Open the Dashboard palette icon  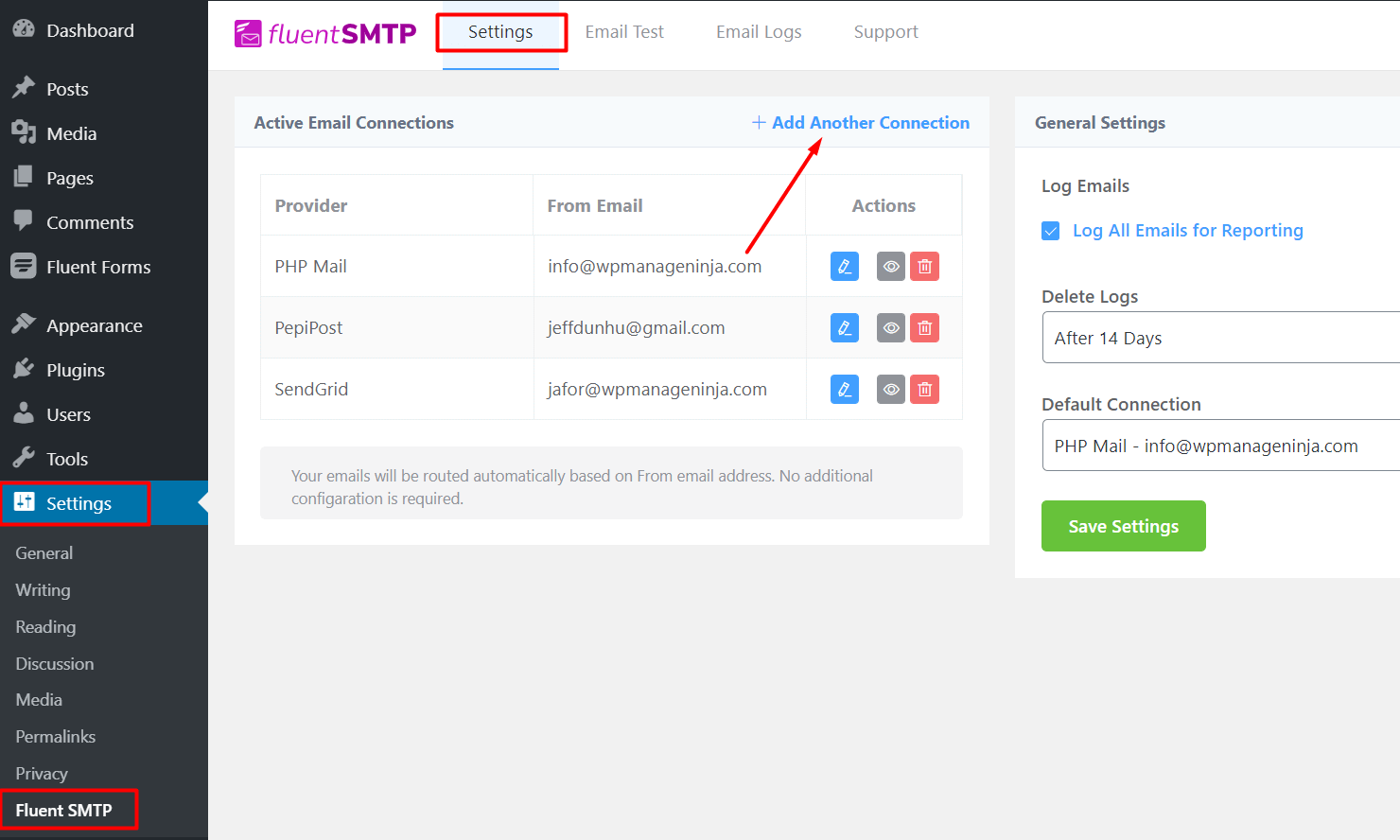pyautogui.click(x=24, y=29)
